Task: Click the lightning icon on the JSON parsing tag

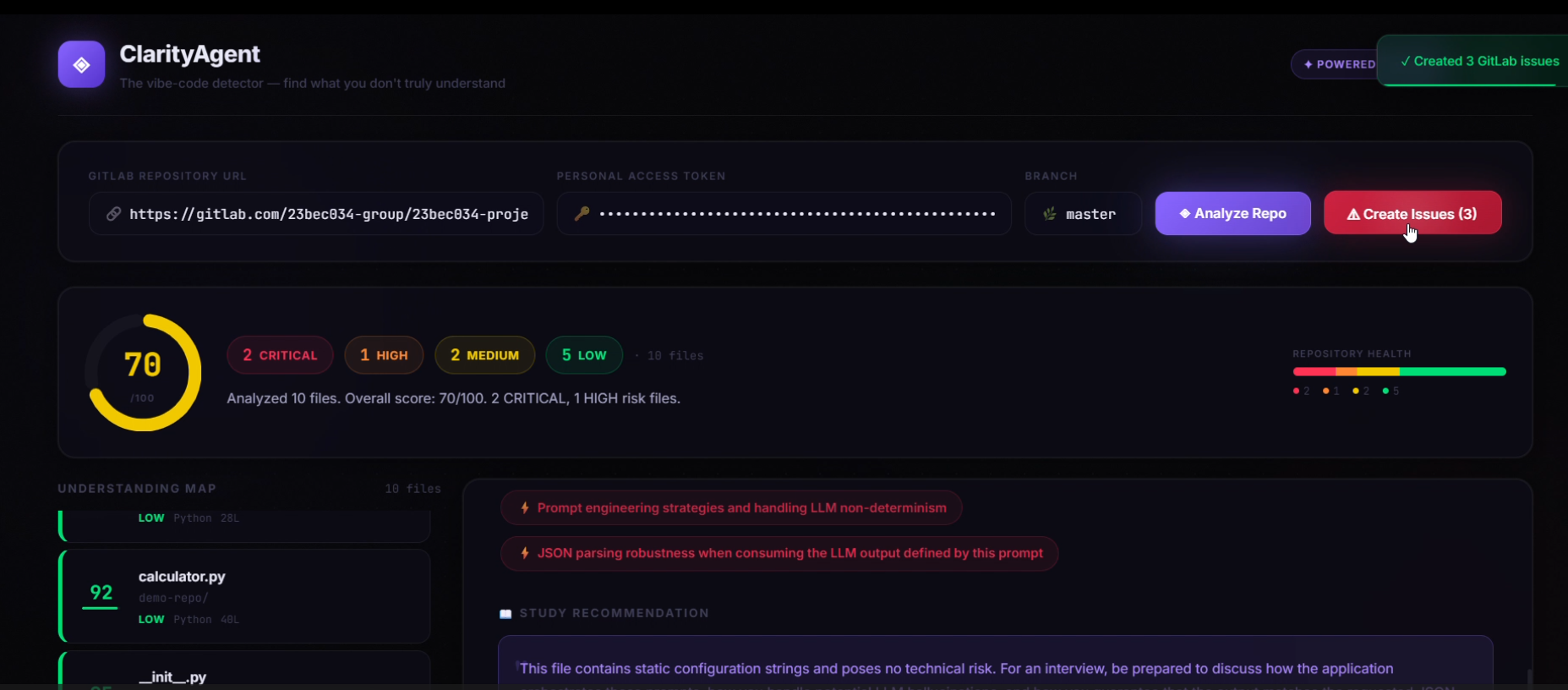Action: [525, 553]
